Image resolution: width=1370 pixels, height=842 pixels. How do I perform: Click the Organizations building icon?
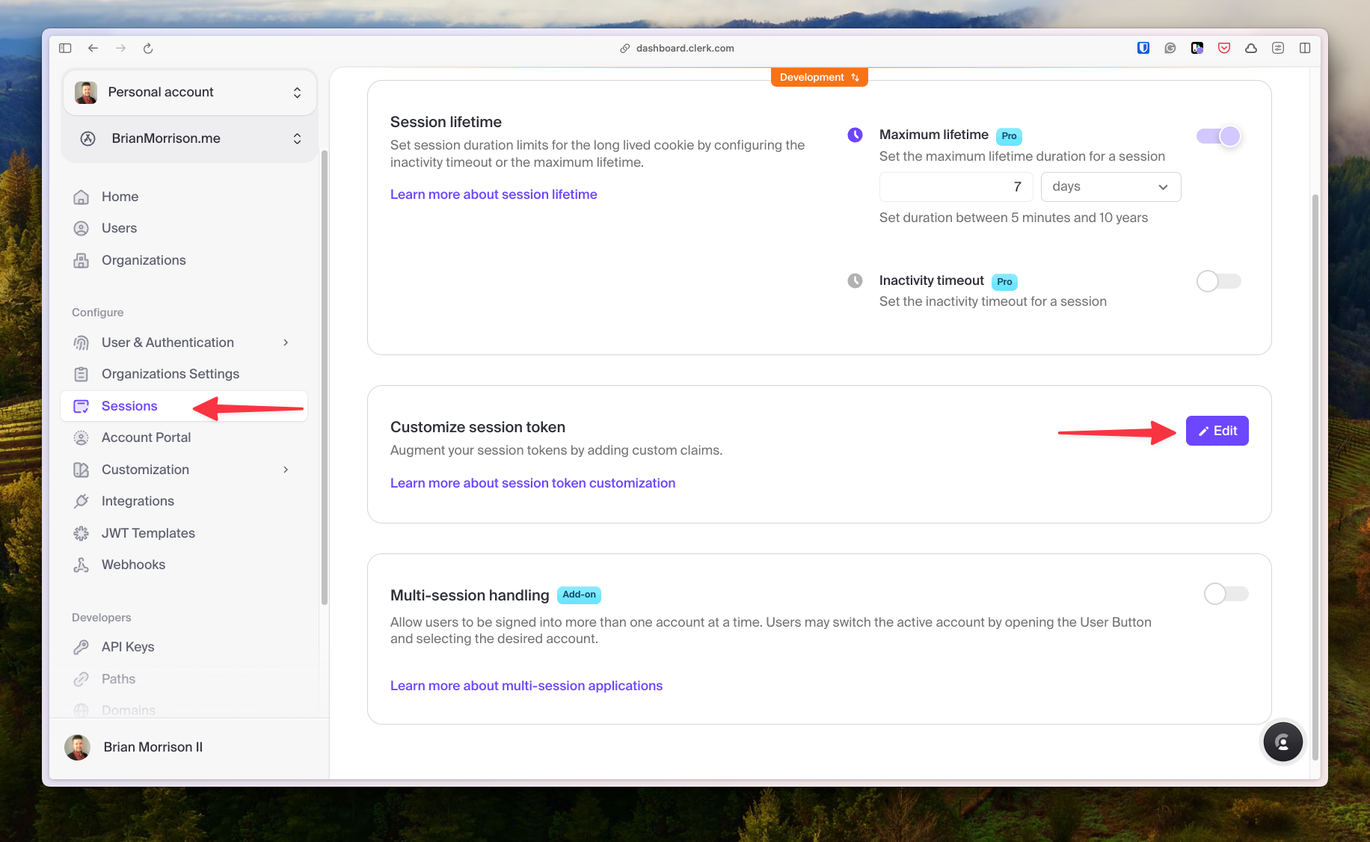81,260
